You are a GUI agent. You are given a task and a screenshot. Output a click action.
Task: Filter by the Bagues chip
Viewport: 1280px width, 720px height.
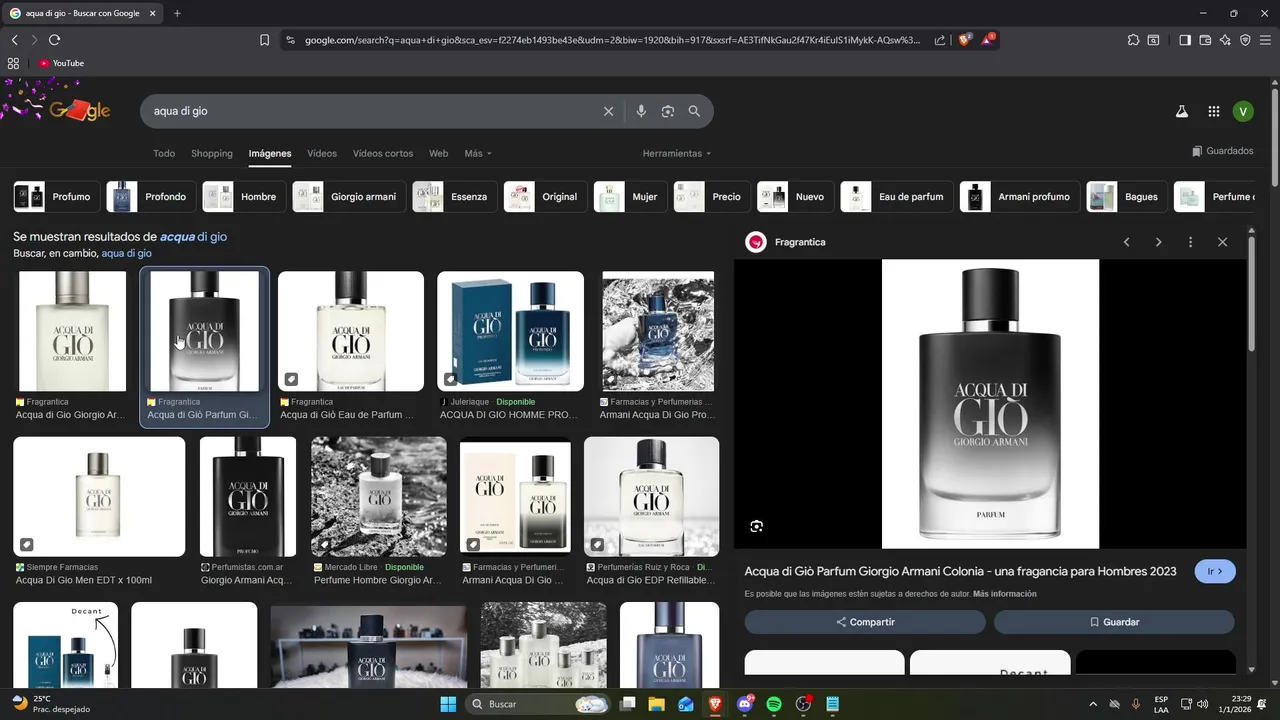[1126, 197]
